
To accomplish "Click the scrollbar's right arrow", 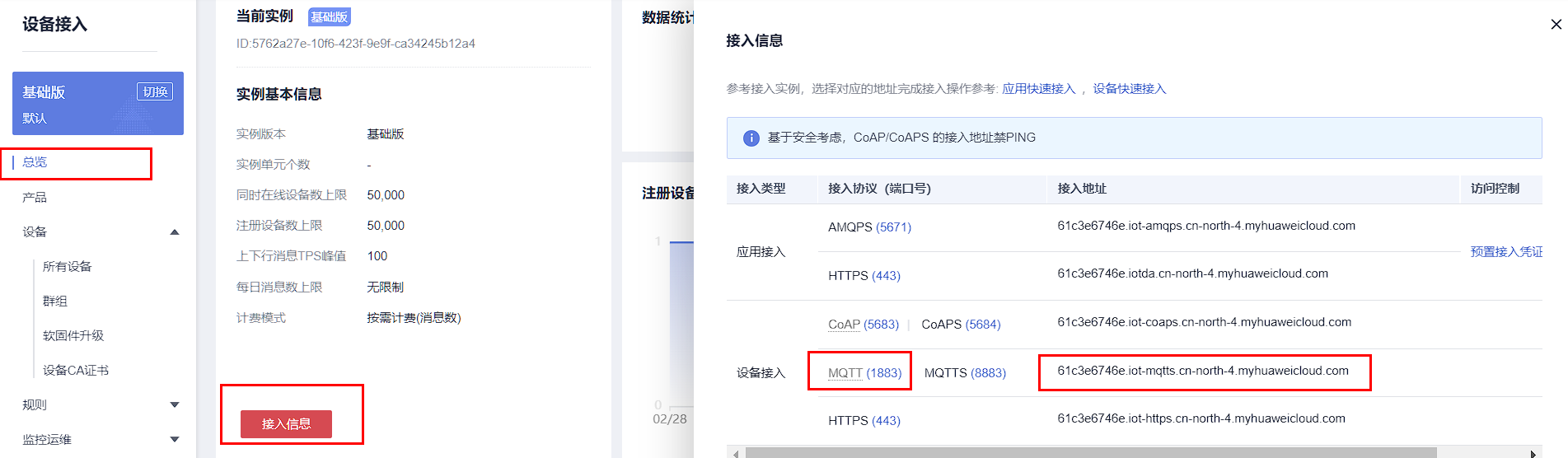I will point(1533,454).
